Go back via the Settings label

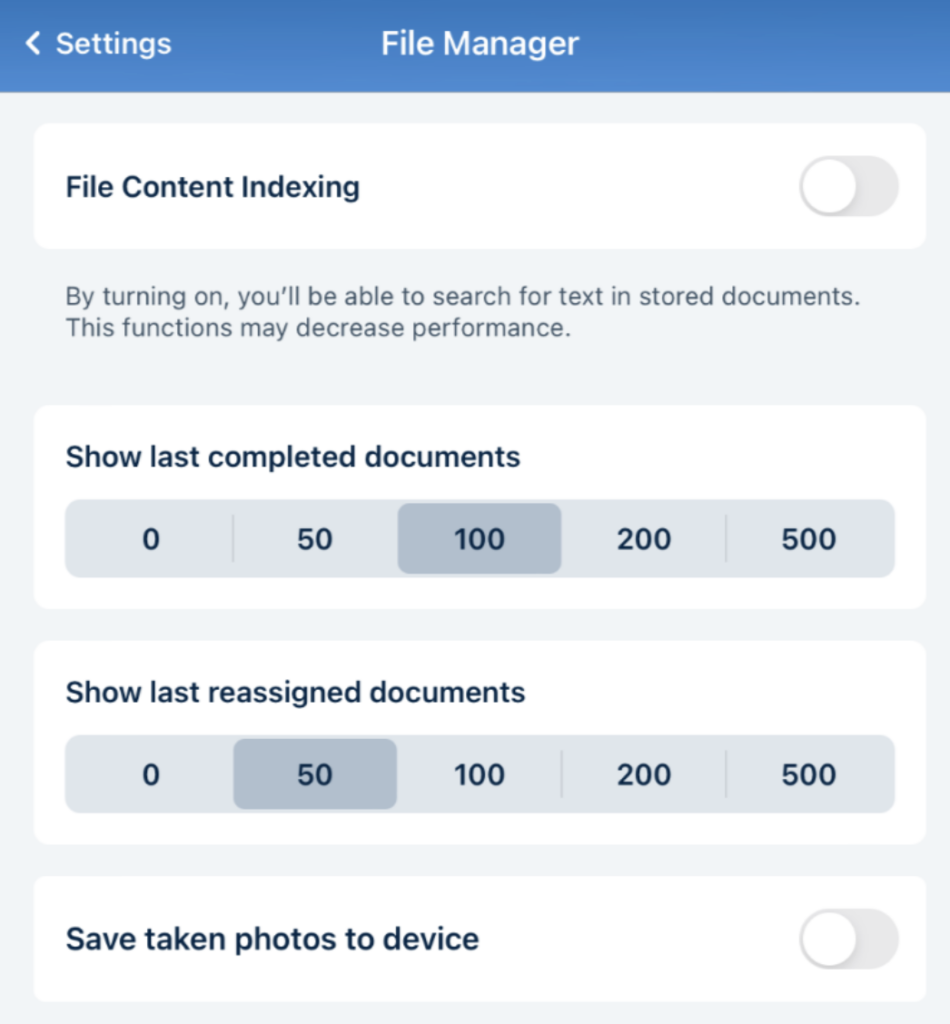pyautogui.click(x=113, y=44)
